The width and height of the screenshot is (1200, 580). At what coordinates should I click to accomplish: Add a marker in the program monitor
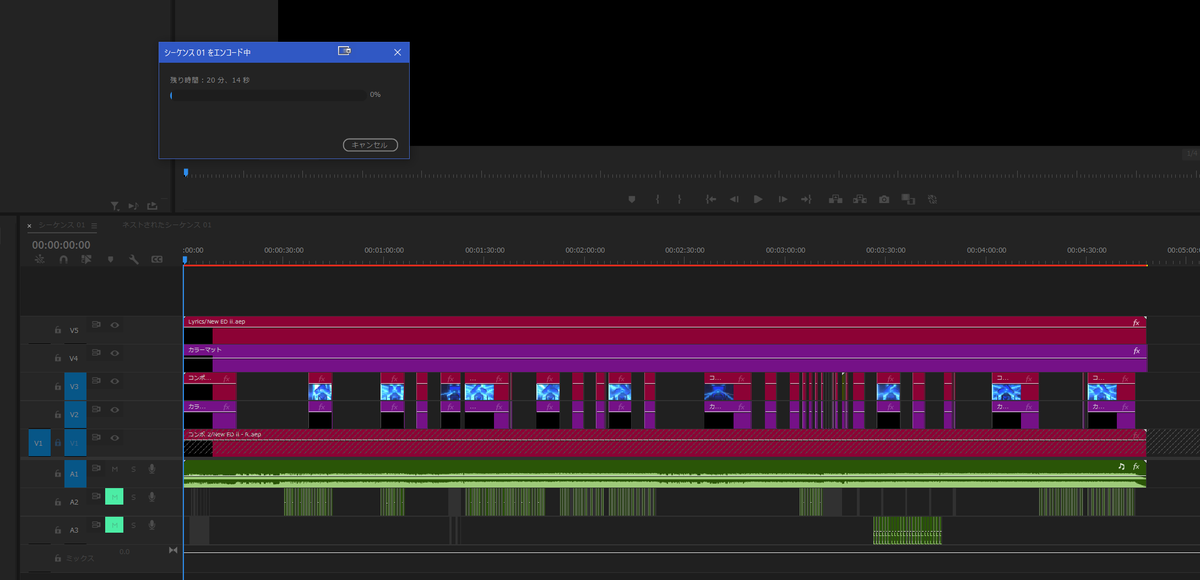pyautogui.click(x=631, y=199)
